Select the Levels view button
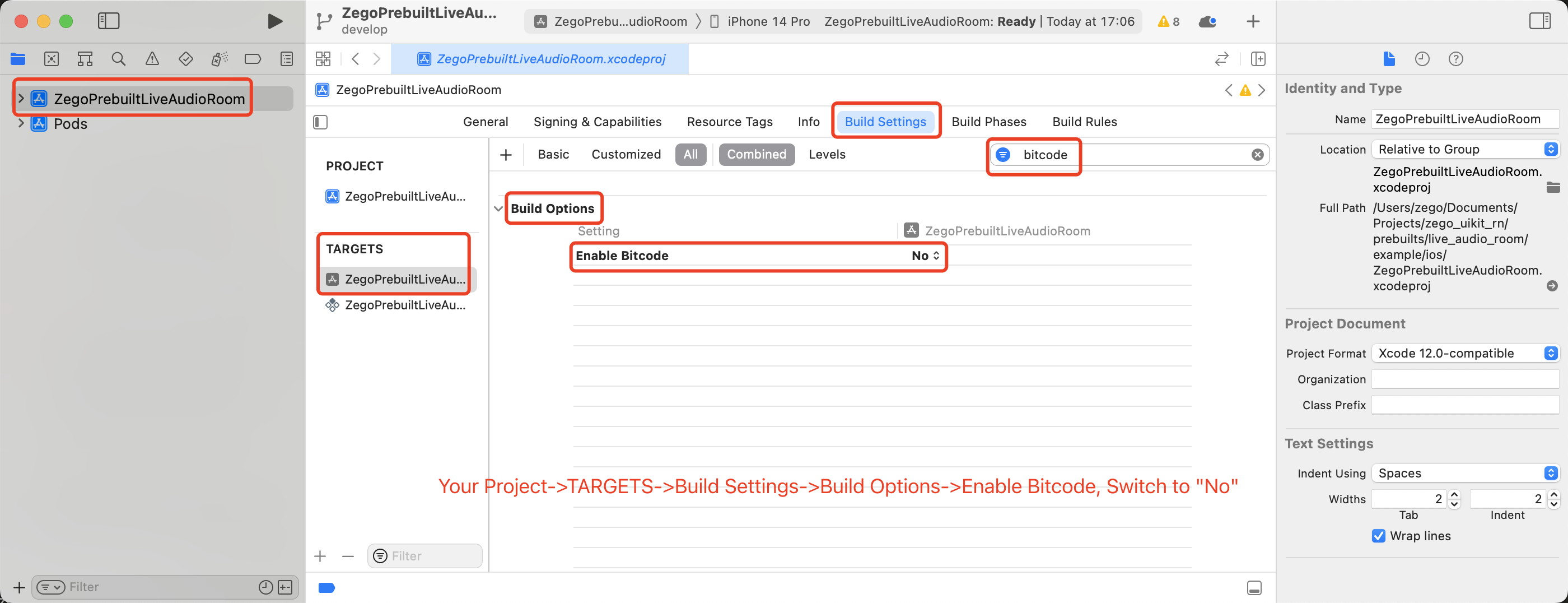 827,155
